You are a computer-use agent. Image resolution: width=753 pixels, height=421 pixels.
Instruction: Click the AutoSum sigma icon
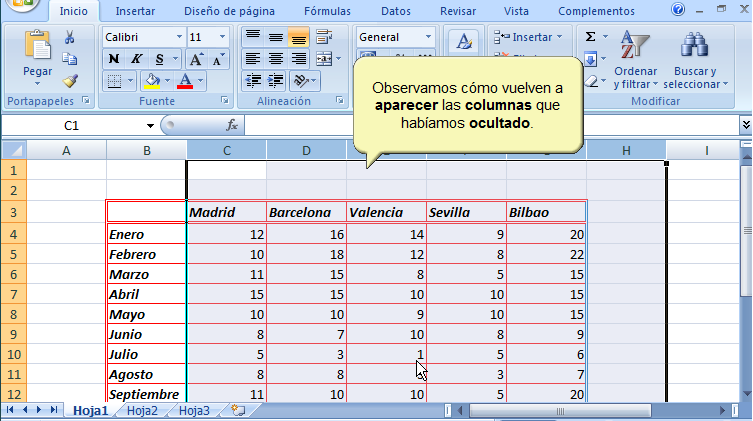591,37
